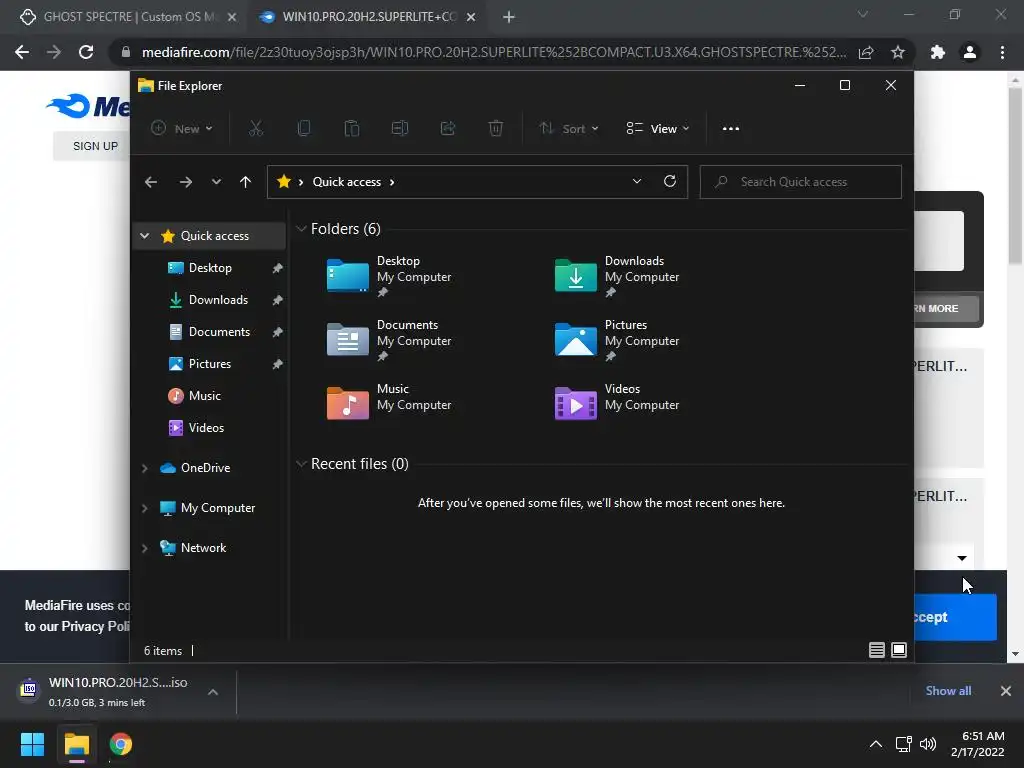The width and height of the screenshot is (1024, 768).
Task: Click the Search Quick access field
Action: 801,182
